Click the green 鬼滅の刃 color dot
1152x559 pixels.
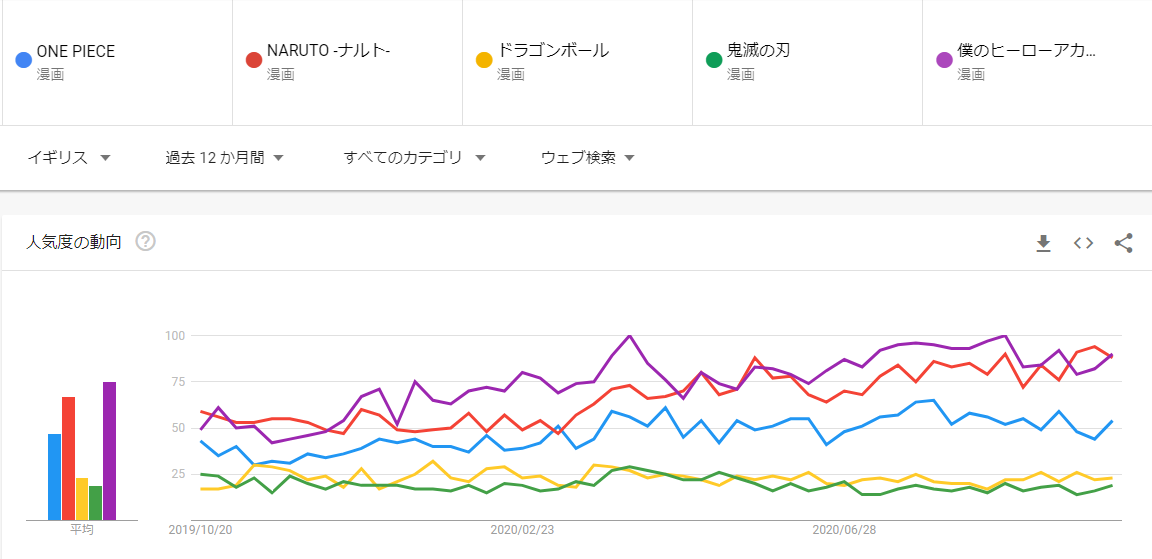[x=714, y=60]
